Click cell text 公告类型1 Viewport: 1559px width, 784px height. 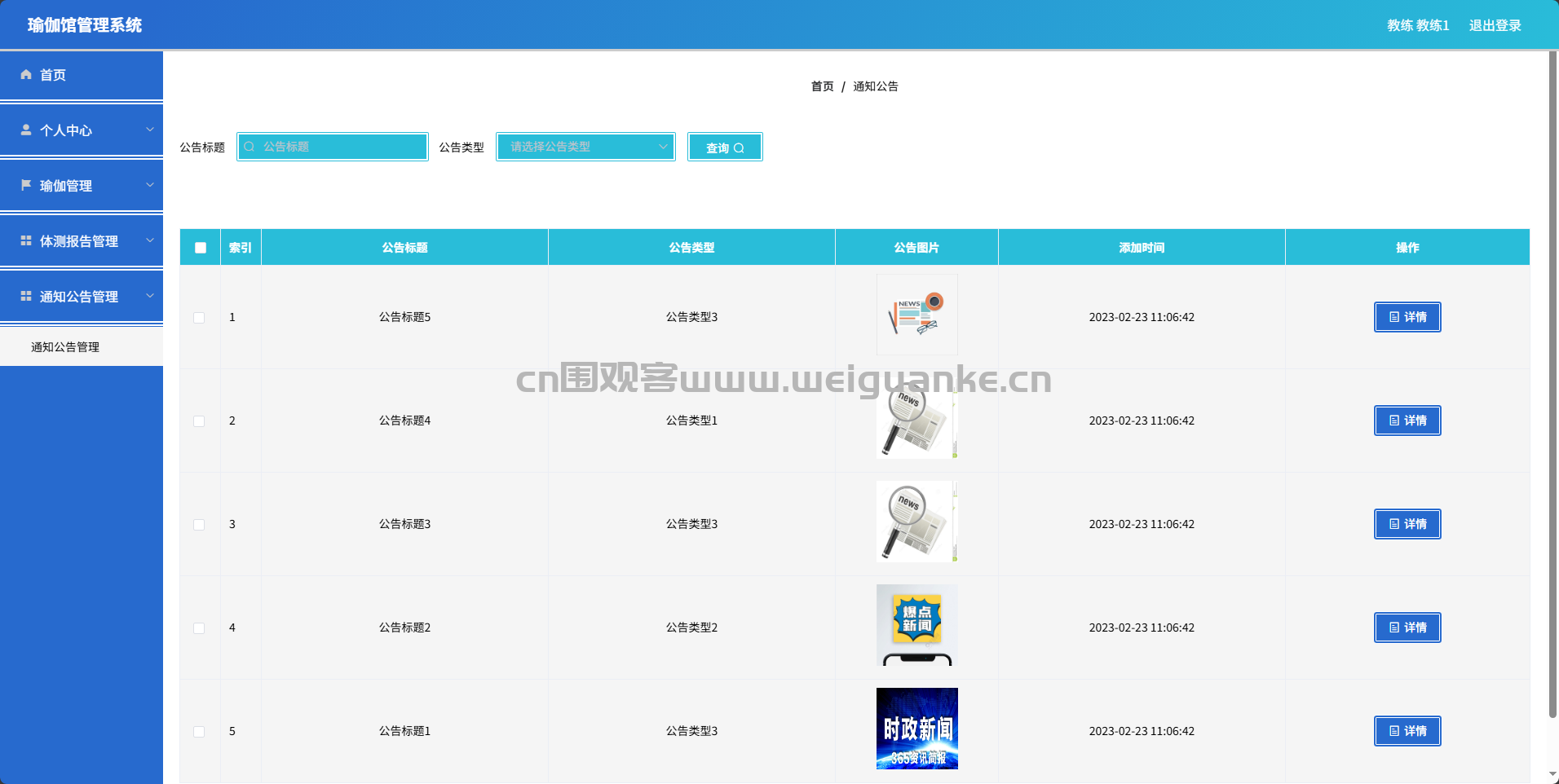(691, 421)
